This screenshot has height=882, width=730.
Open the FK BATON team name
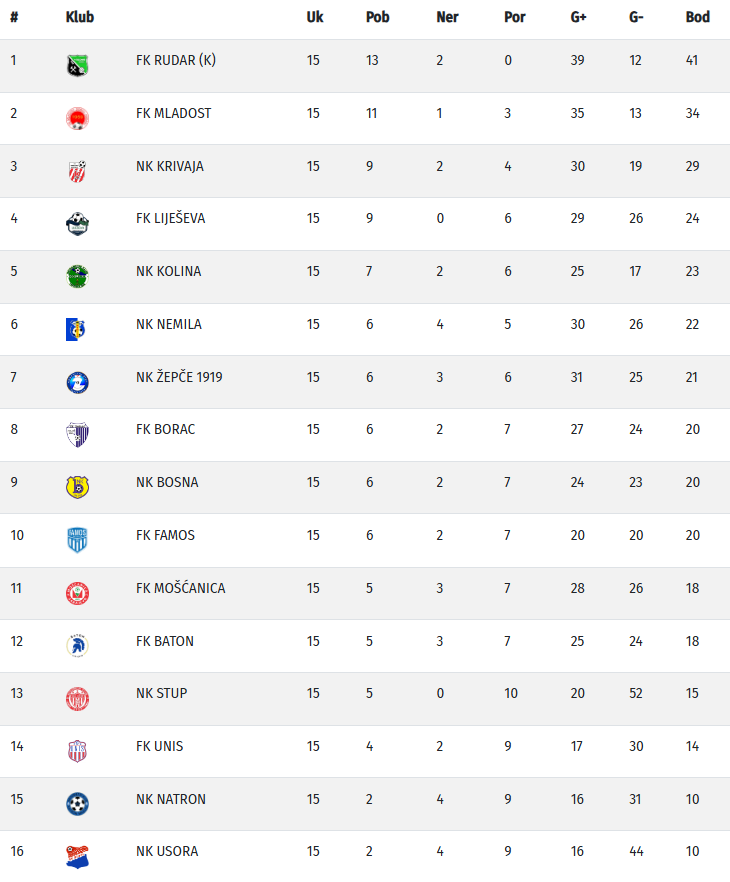pyautogui.click(x=165, y=641)
